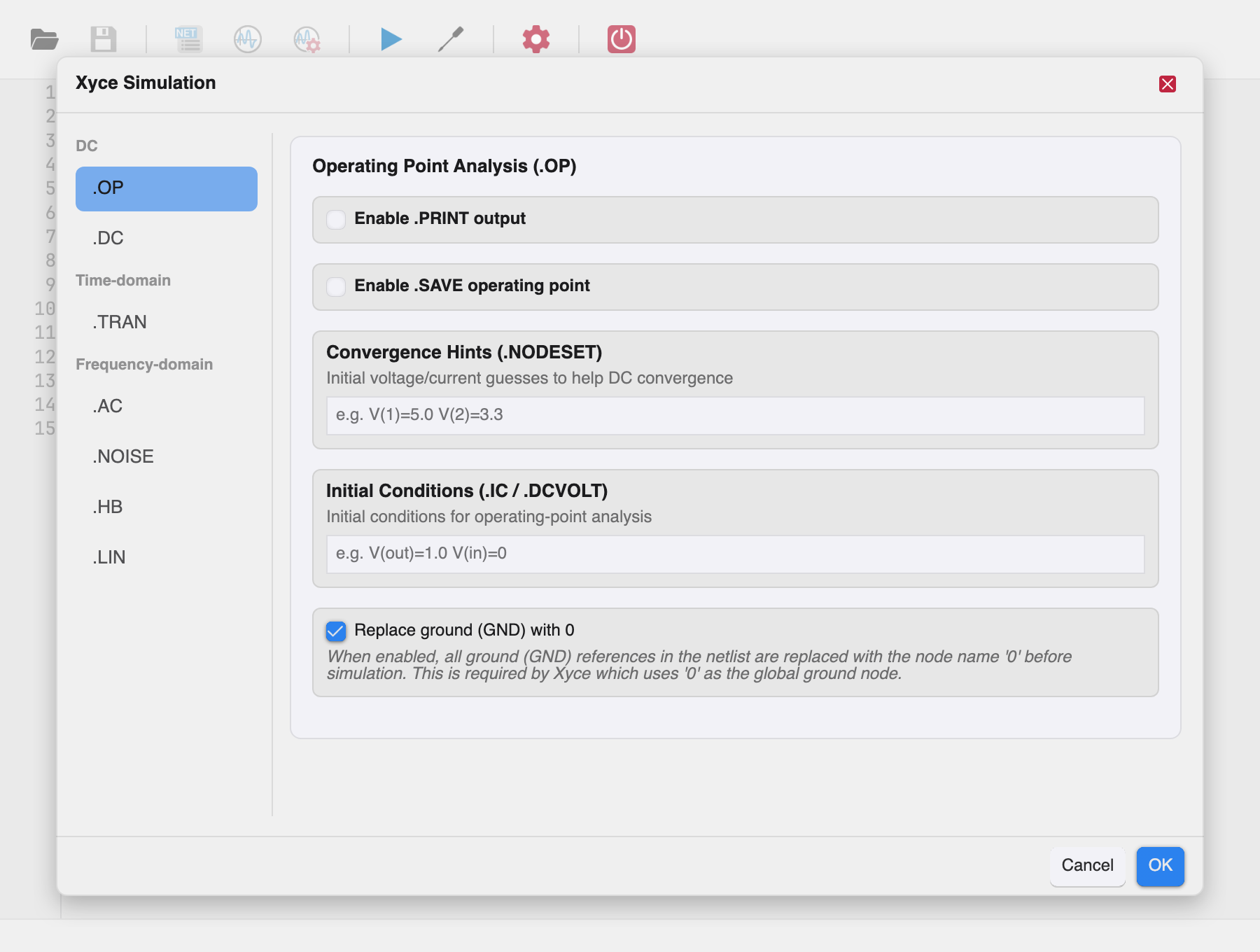The image size is (1260, 952).
Task: Switch to the .TRAN analysis
Action: click(x=167, y=323)
